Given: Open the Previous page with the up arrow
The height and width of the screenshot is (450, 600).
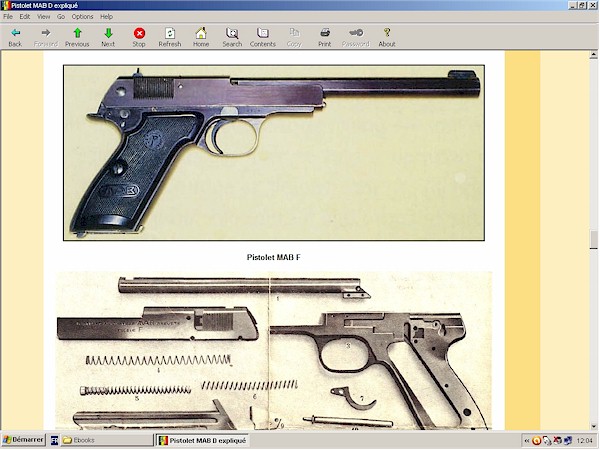Looking at the screenshot, I should click(77, 38).
